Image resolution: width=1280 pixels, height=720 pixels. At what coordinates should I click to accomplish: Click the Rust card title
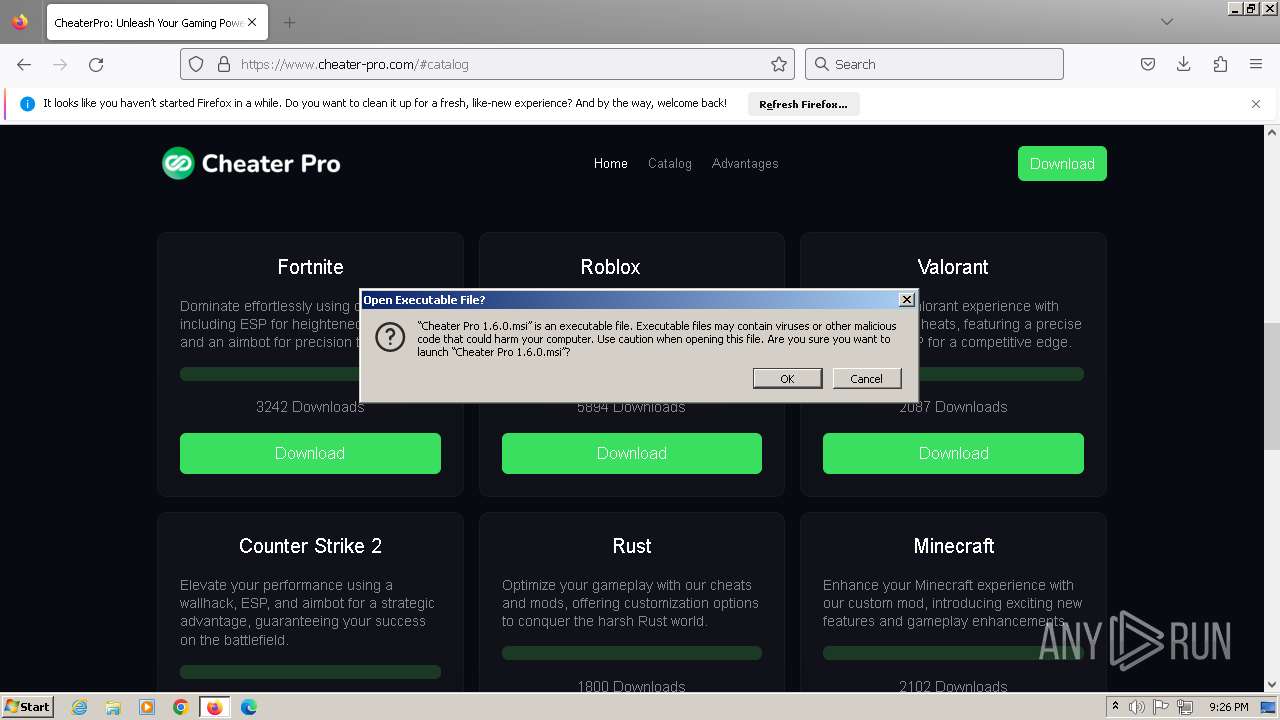coord(632,546)
